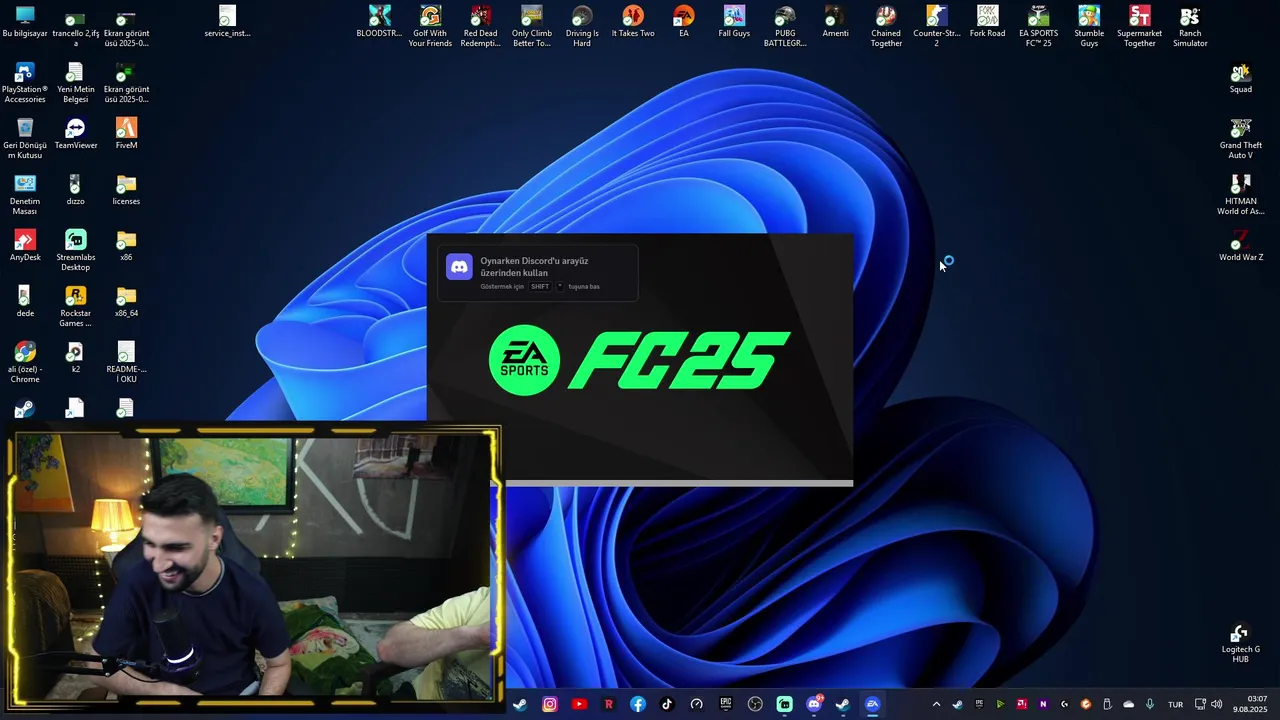Launch Fall Guys shortcut

[x=734, y=22]
